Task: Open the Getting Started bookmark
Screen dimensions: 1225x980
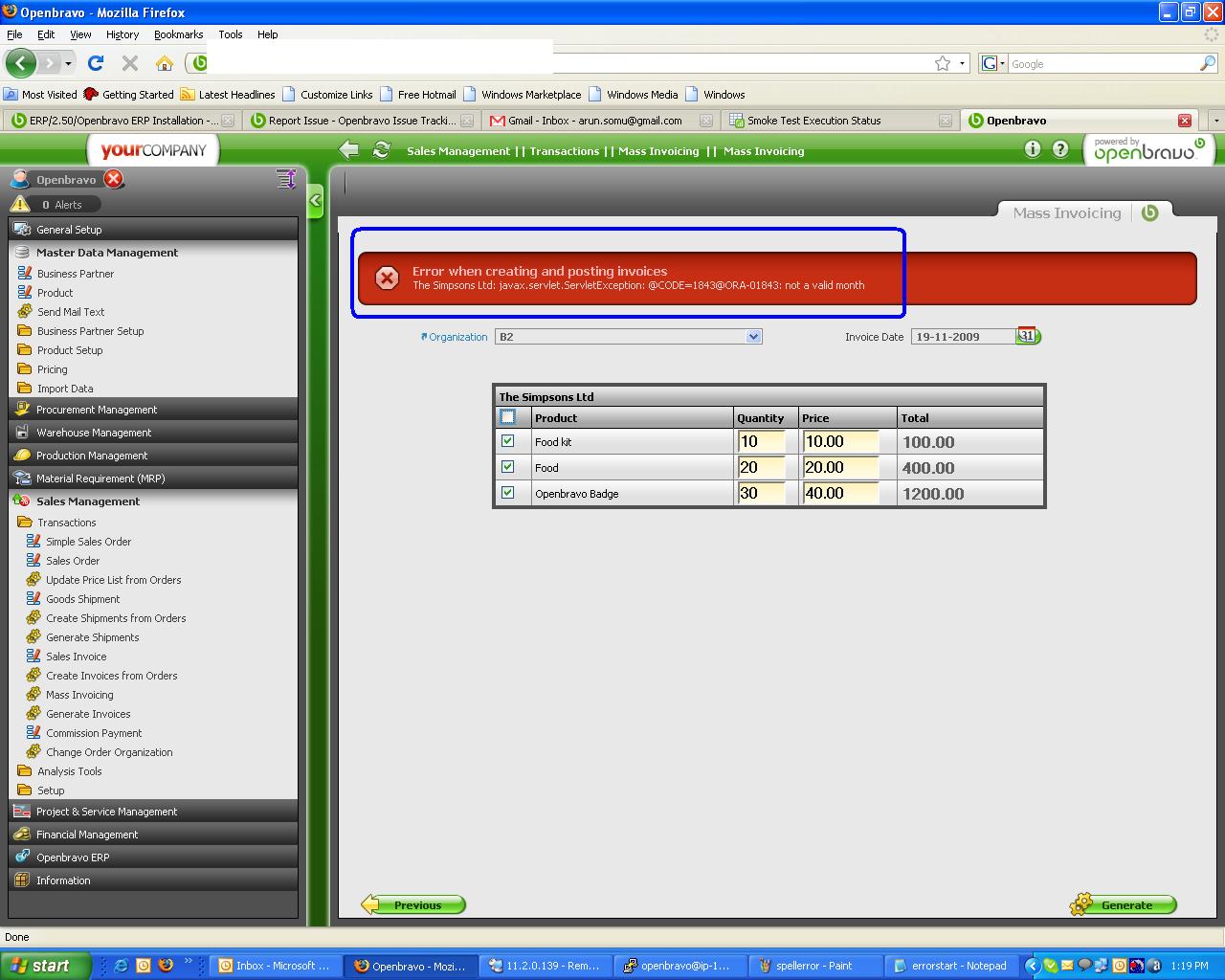Action: pyautogui.click(x=129, y=95)
